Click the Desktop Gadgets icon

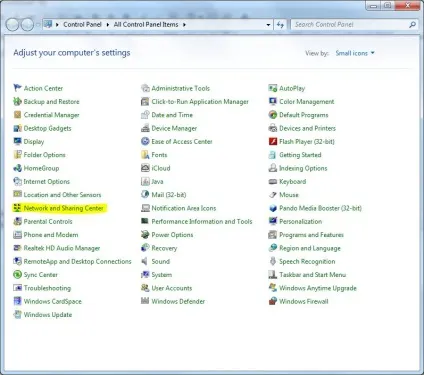[17, 128]
